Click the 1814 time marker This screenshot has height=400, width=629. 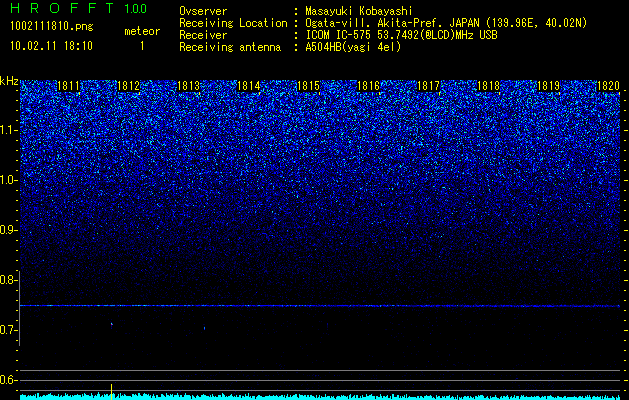(249, 86)
